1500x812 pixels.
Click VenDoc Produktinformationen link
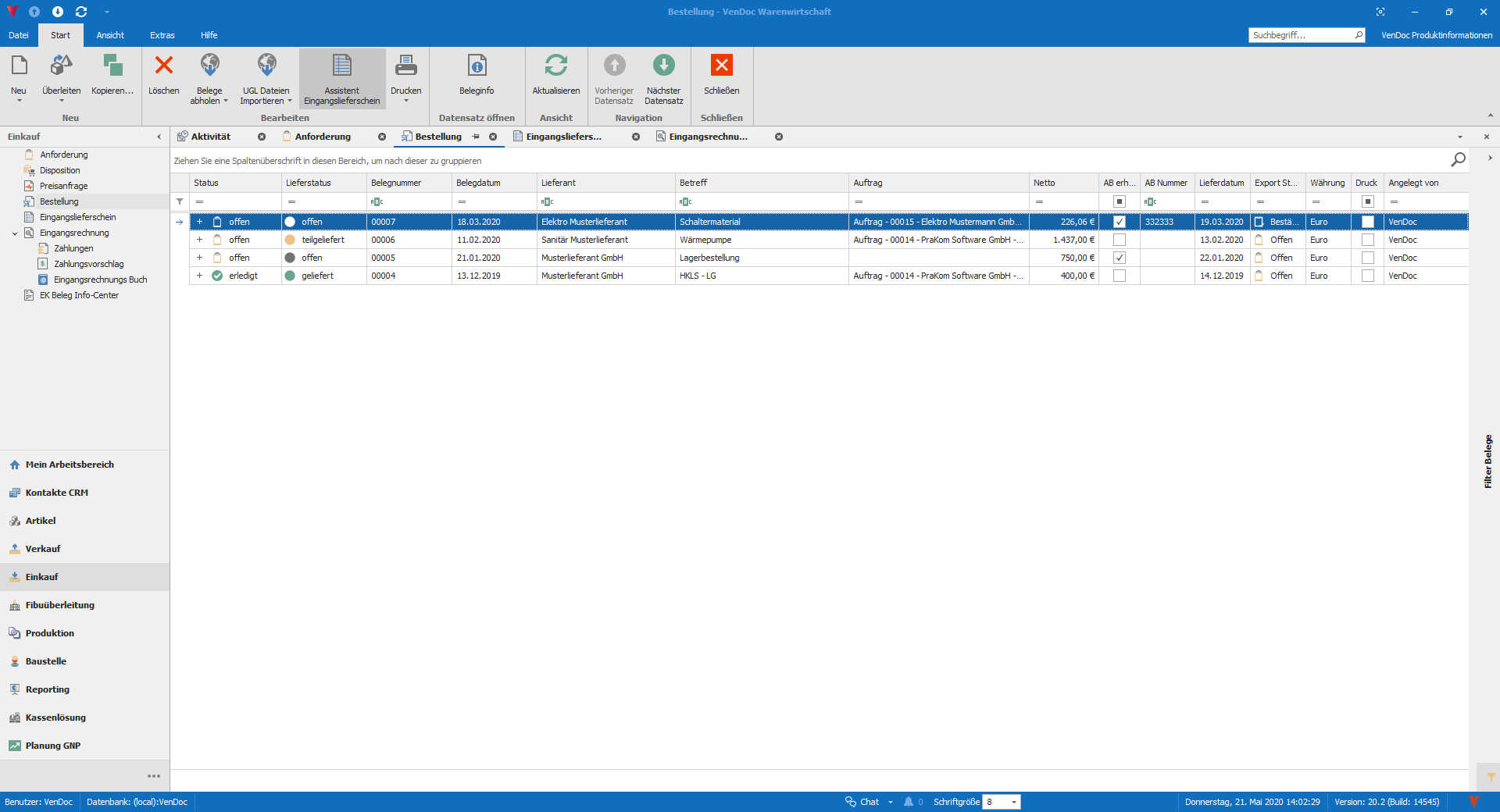pos(1436,35)
